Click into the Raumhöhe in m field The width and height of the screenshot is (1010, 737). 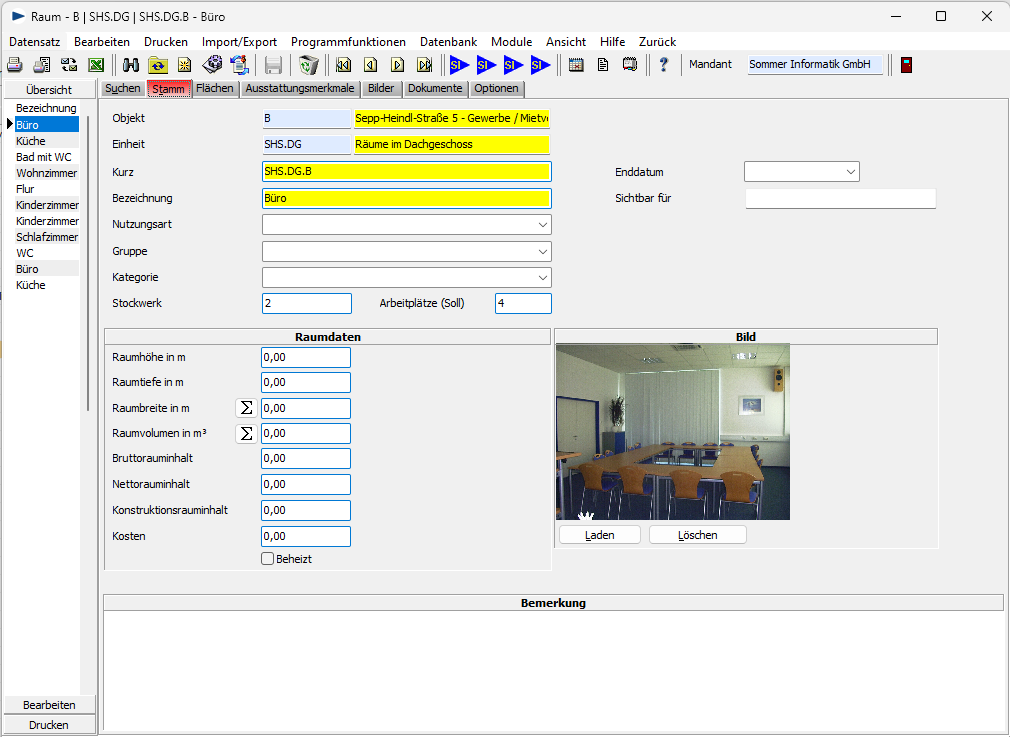click(306, 357)
